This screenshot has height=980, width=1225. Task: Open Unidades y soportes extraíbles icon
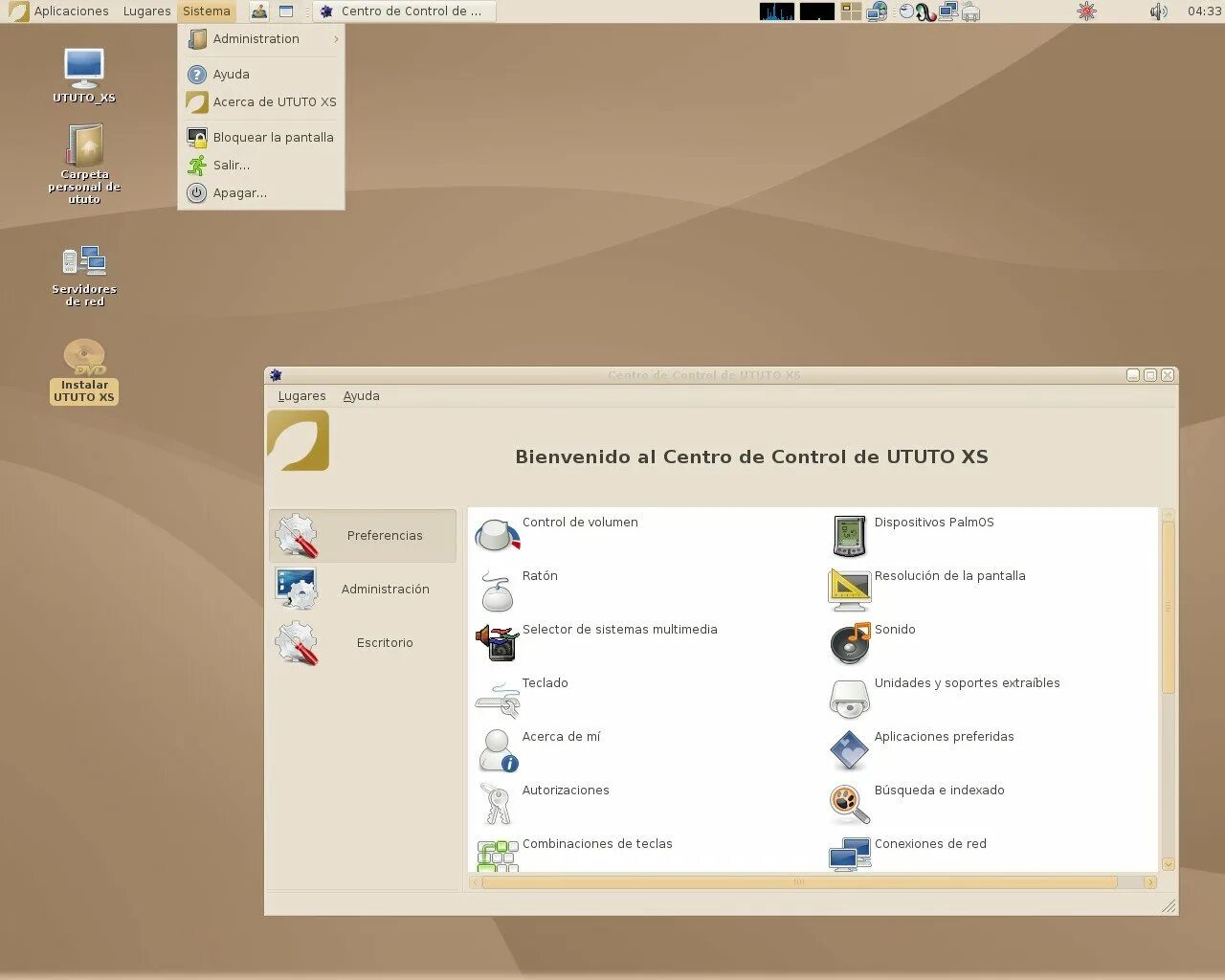850,699
